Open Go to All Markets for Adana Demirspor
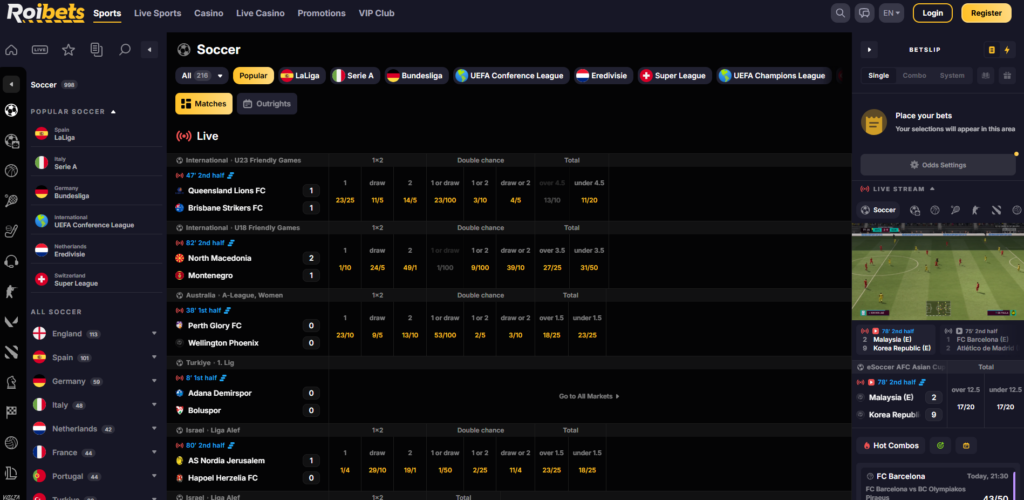 [589, 396]
